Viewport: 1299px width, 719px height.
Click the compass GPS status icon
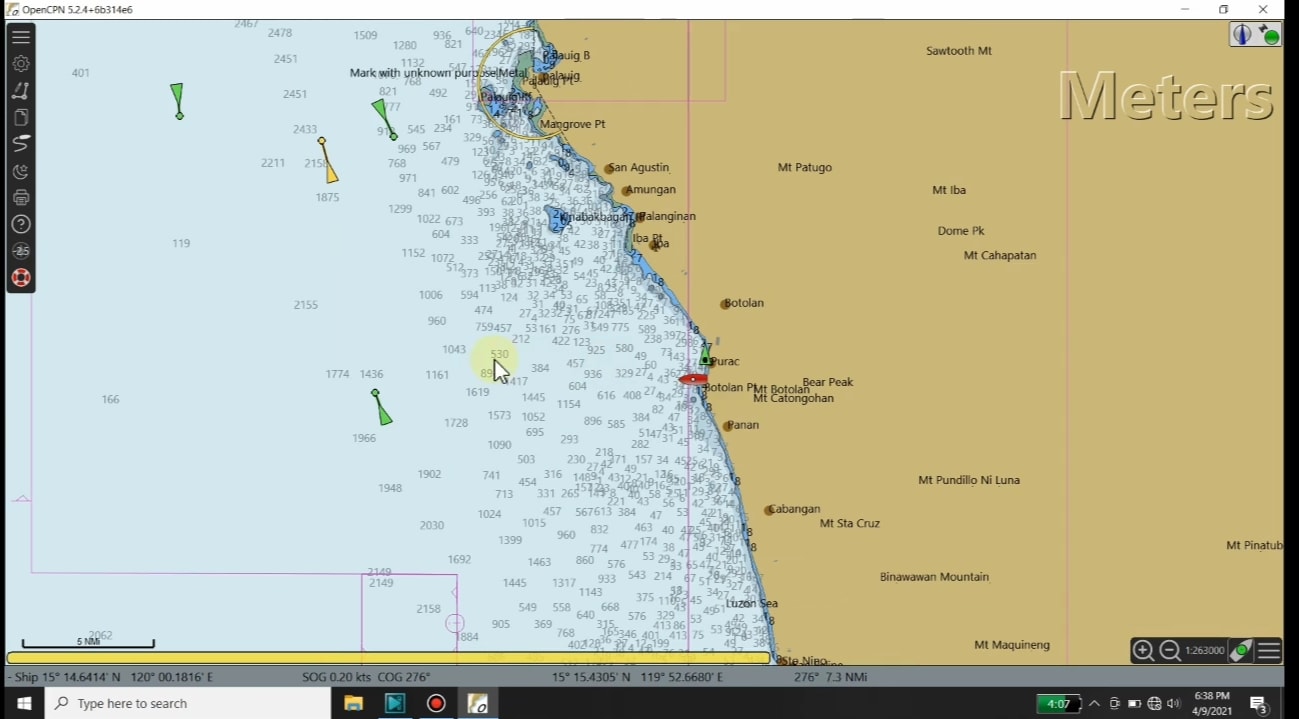point(1256,35)
